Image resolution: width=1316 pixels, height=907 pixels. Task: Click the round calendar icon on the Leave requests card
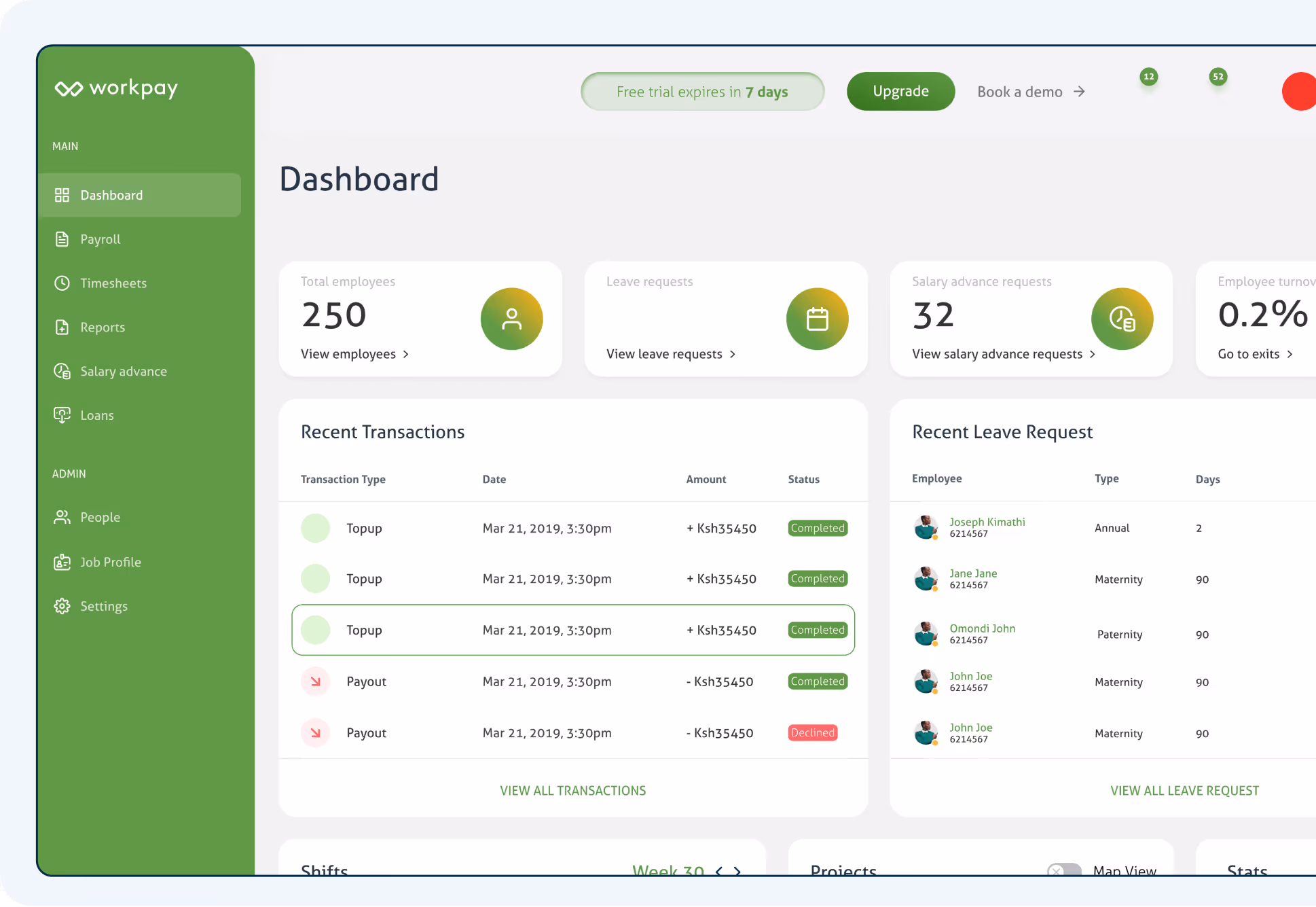[817, 319]
